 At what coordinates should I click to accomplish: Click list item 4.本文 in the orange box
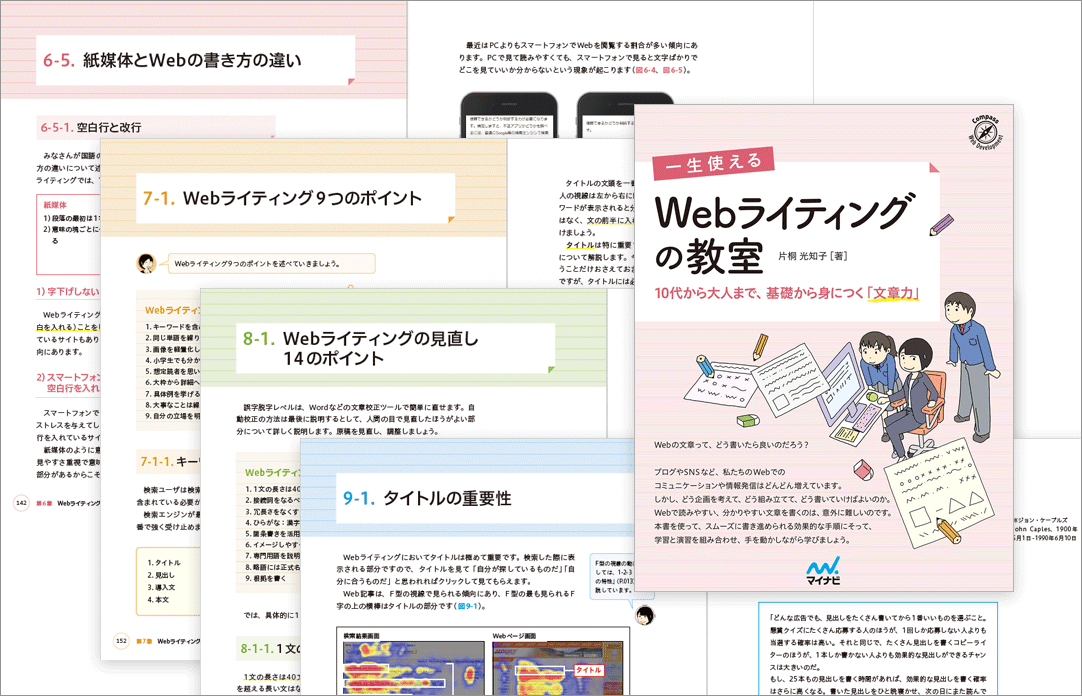point(158,600)
